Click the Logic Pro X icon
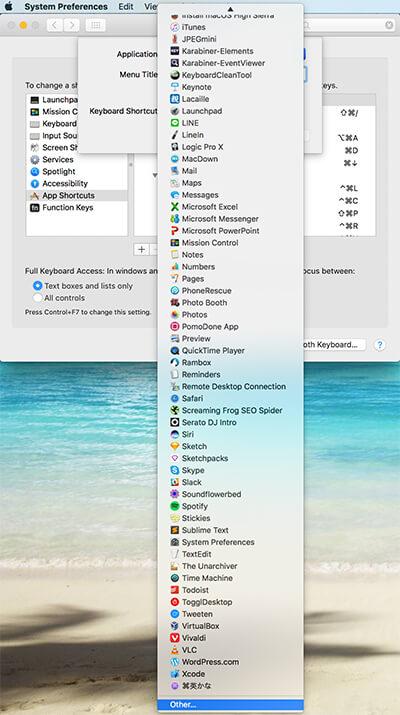The height and width of the screenshot is (715, 400). click(x=174, y=147)
